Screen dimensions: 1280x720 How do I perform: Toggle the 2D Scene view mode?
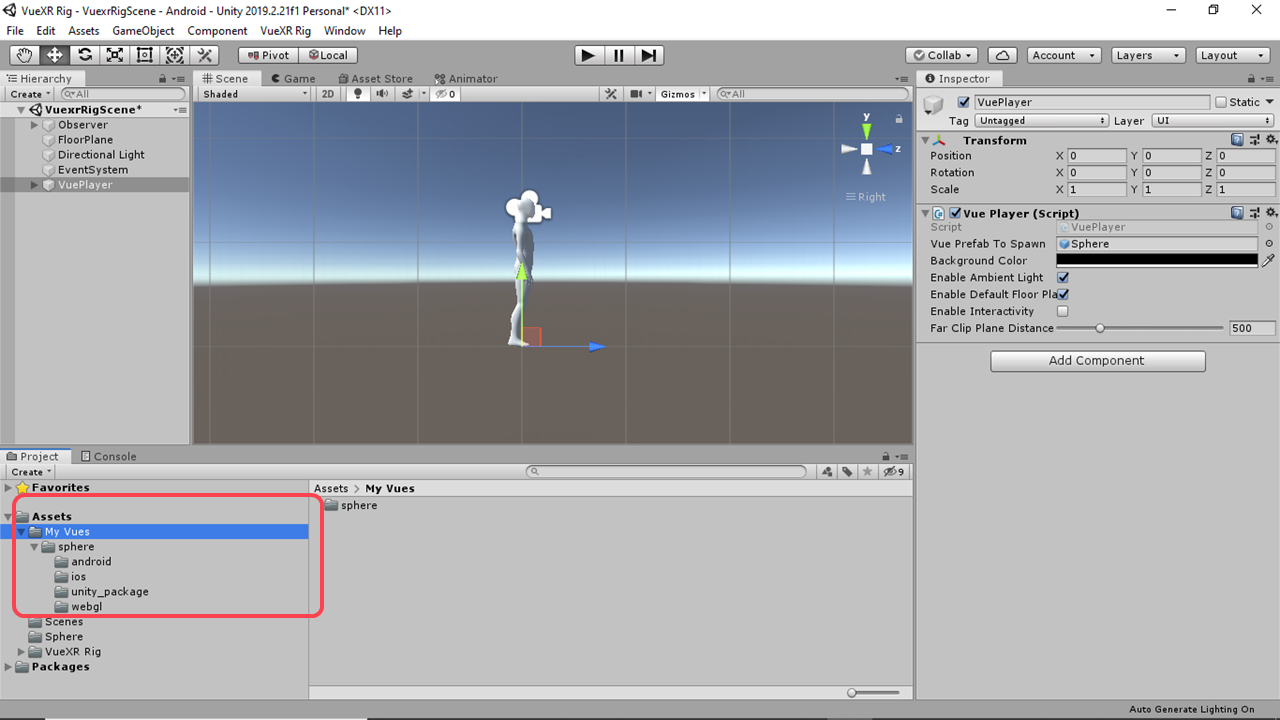point(328,94)
